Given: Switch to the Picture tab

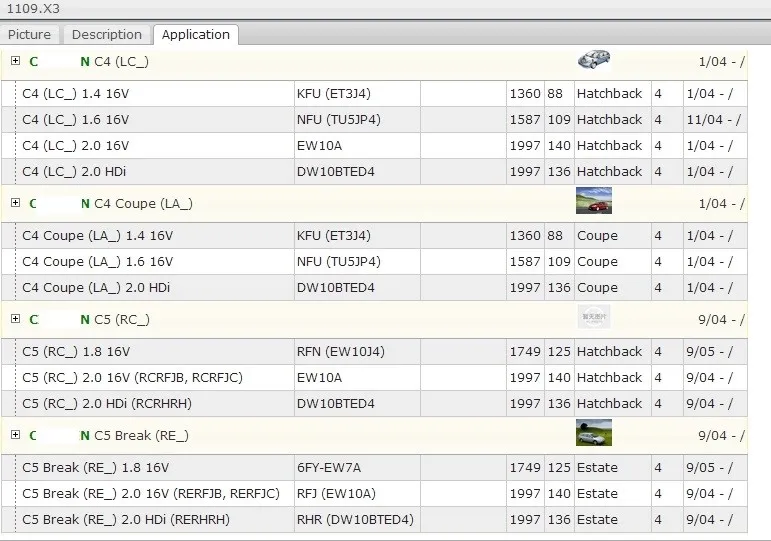Looking at the screenshot, I should (30, 35).
